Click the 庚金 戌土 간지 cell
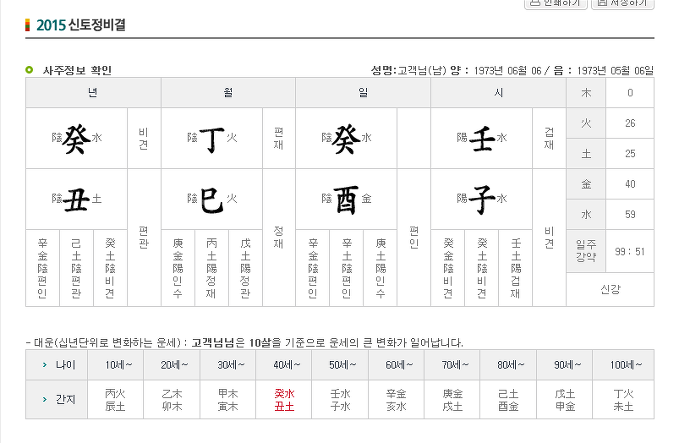 (x=452, y=400)
